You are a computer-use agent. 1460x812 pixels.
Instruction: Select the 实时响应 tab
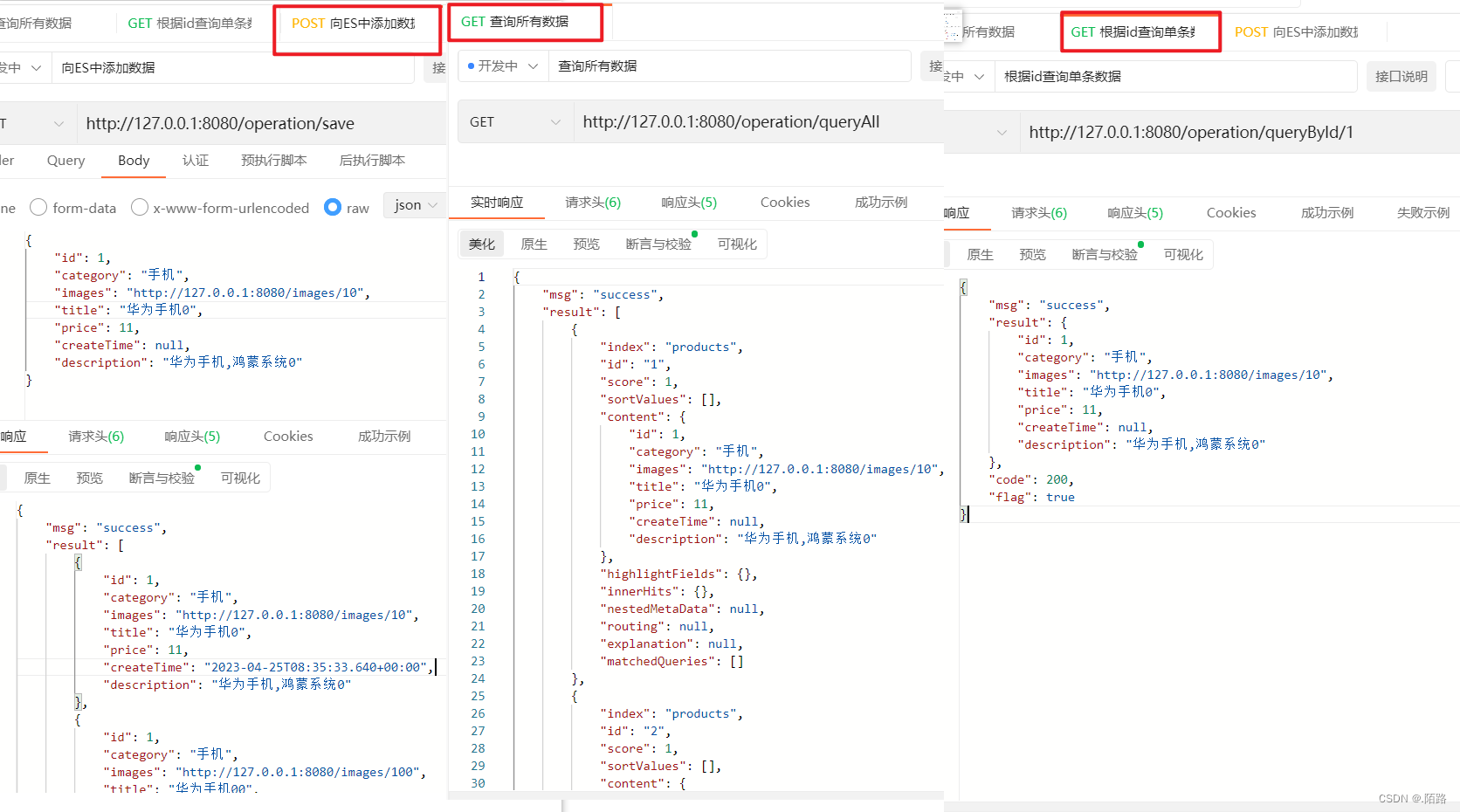pyautogui.click(x=497, y=203)
